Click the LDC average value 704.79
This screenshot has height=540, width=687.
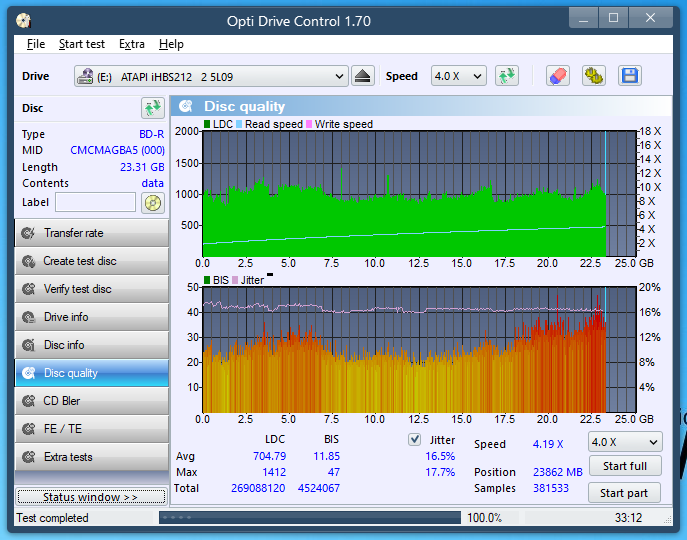click(x=269, y=456)
